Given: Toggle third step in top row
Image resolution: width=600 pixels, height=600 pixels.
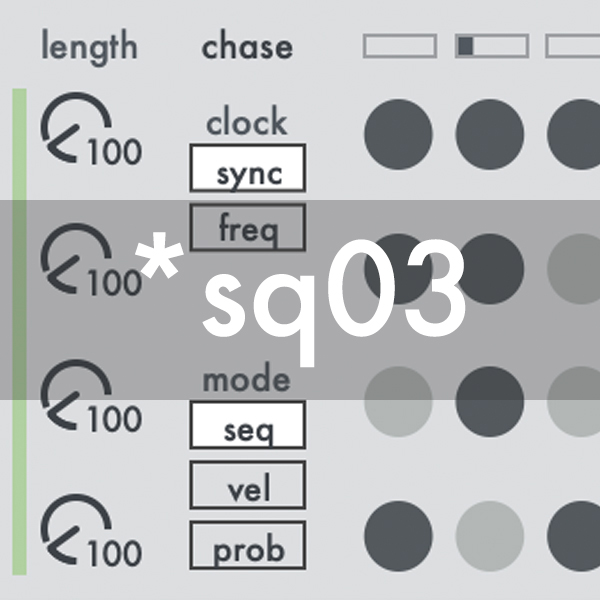Looking at the screenshot, I should click(x=580, y=134).
